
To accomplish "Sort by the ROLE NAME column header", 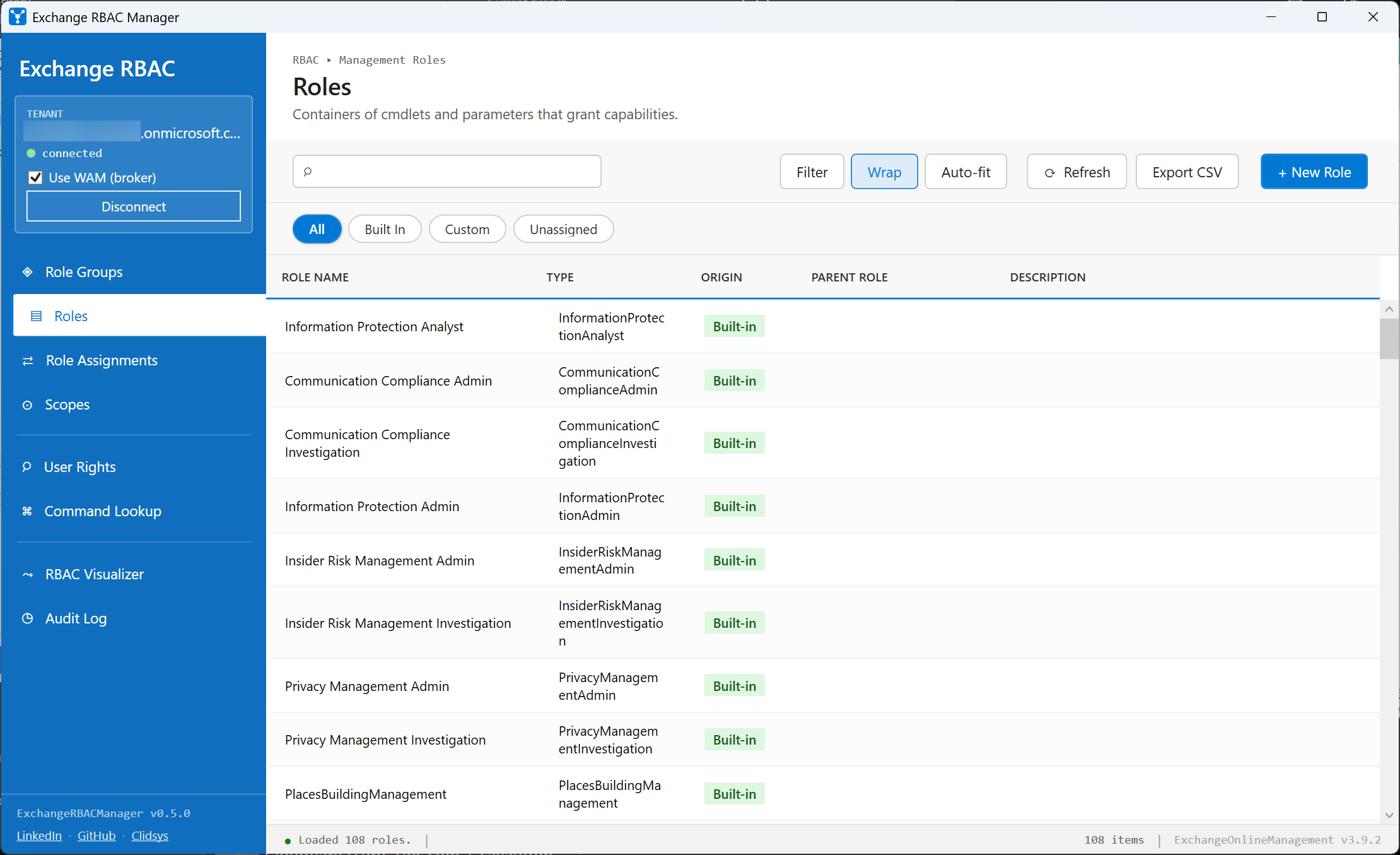I will (x=315, y=277).
